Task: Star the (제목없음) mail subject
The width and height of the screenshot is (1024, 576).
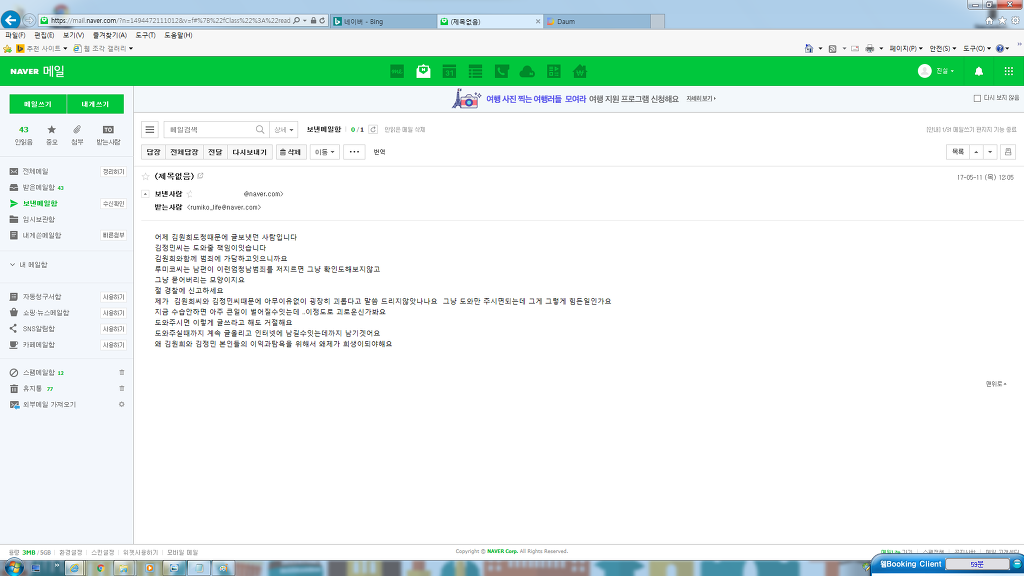Action: [x=146, y=176]
